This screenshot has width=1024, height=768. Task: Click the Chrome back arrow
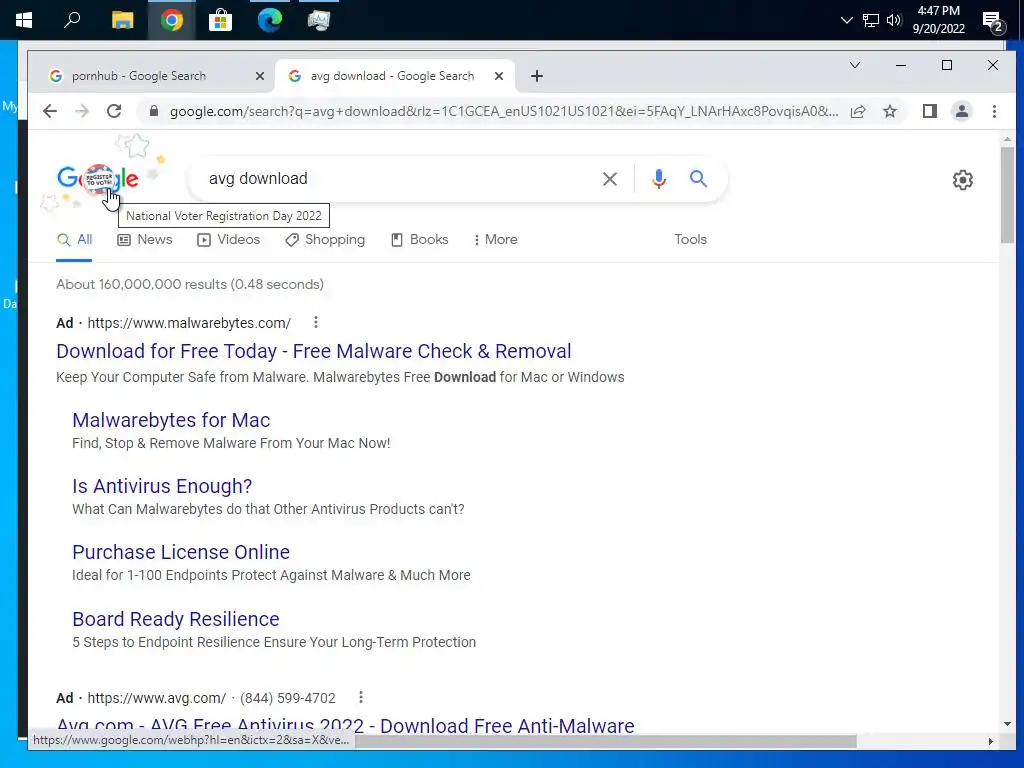pos(50,111)
